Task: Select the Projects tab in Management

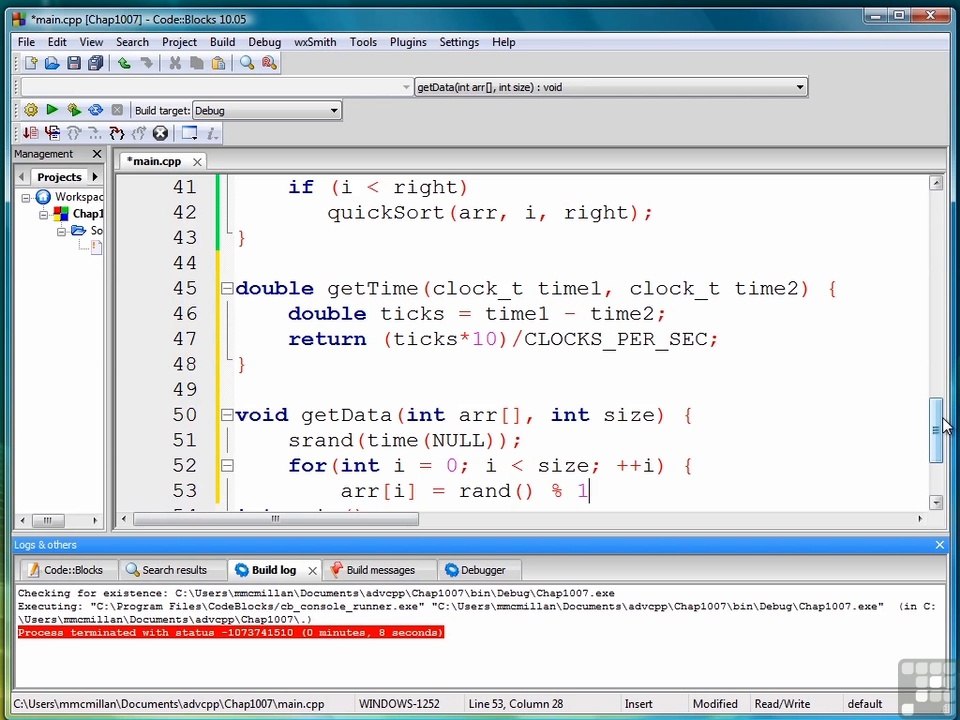Action: [59, 177]
